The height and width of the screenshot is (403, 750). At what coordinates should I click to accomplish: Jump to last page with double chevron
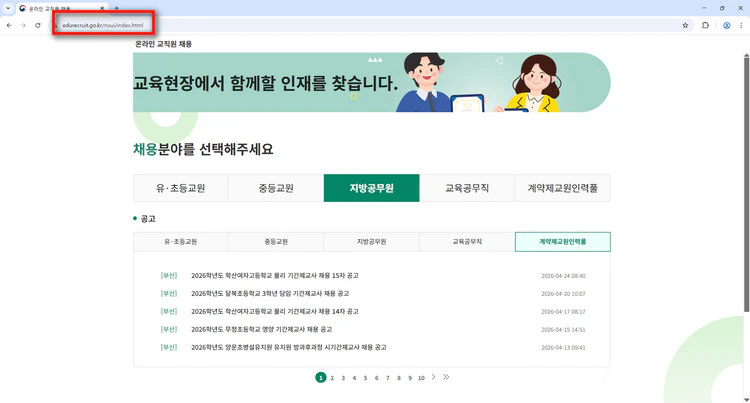point(446,377)
